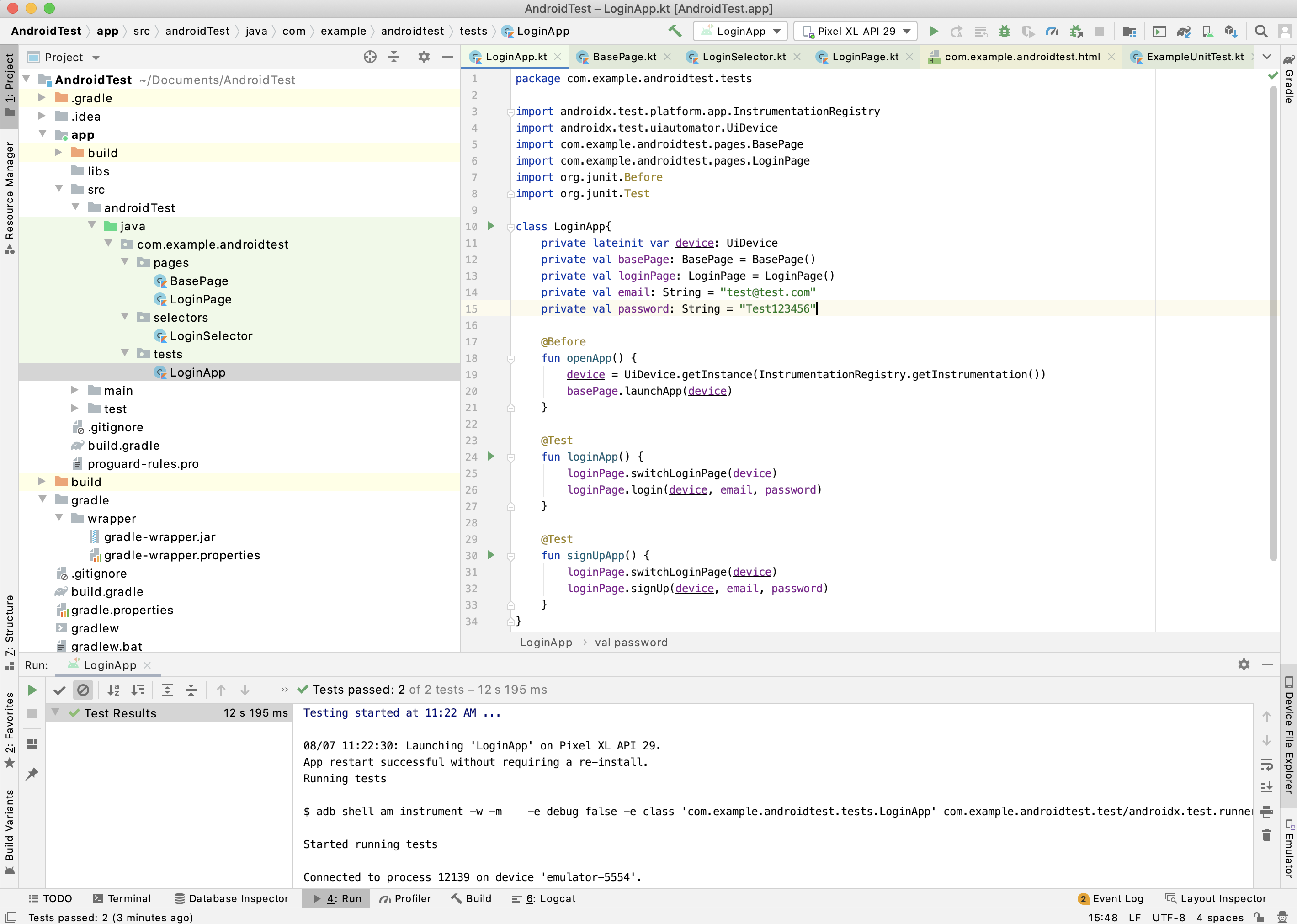Click the editor's vertical scrollbar

1273,319
